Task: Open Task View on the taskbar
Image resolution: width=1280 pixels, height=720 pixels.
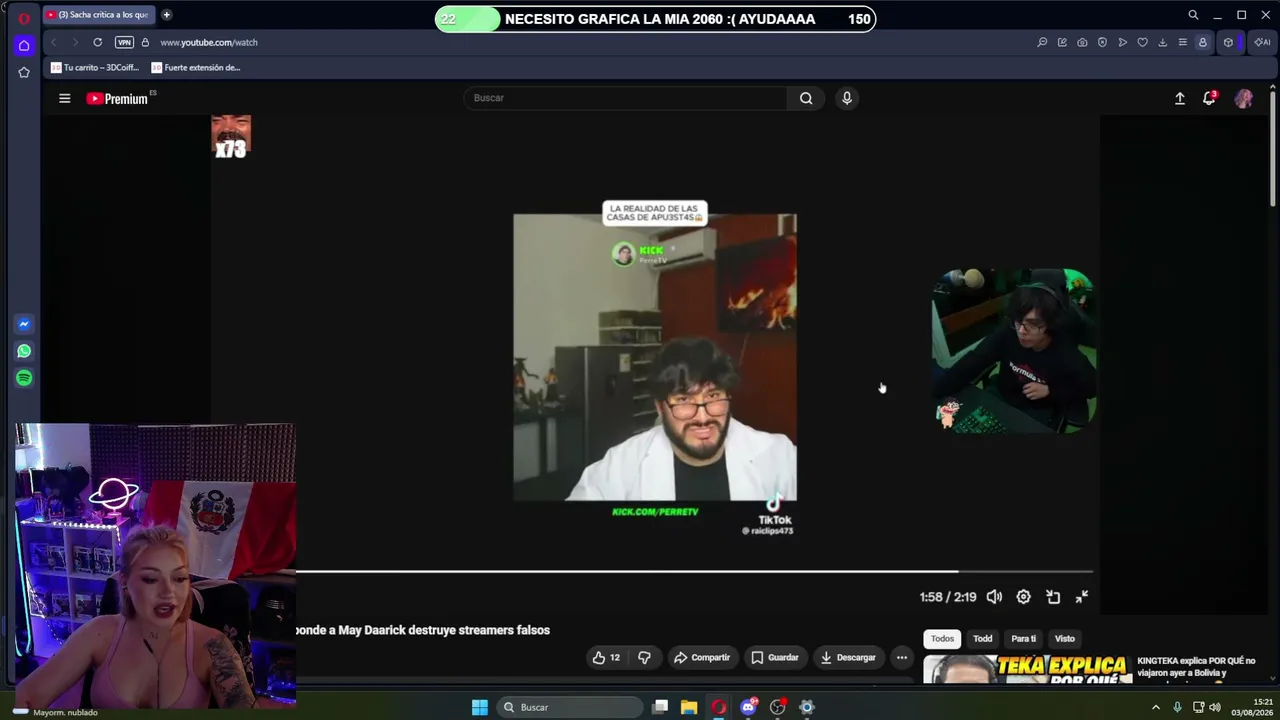Action: pos(660,707)
